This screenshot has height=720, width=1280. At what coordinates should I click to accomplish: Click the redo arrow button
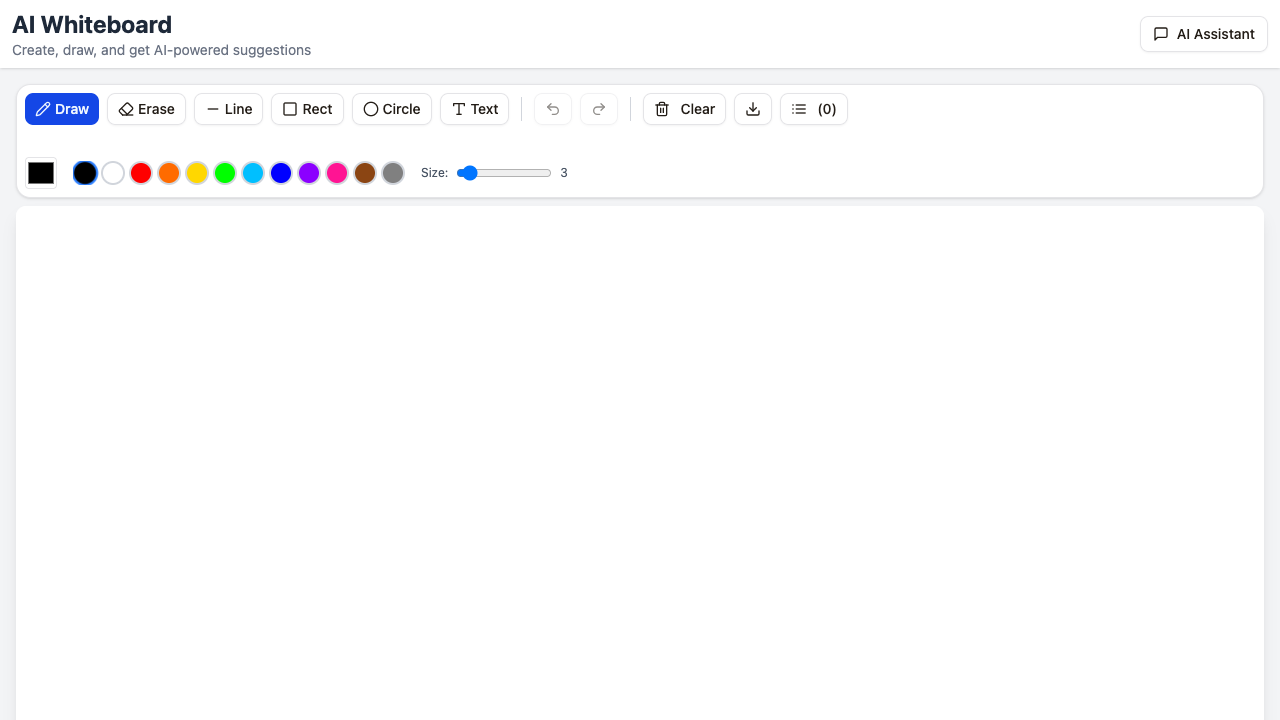599,109
